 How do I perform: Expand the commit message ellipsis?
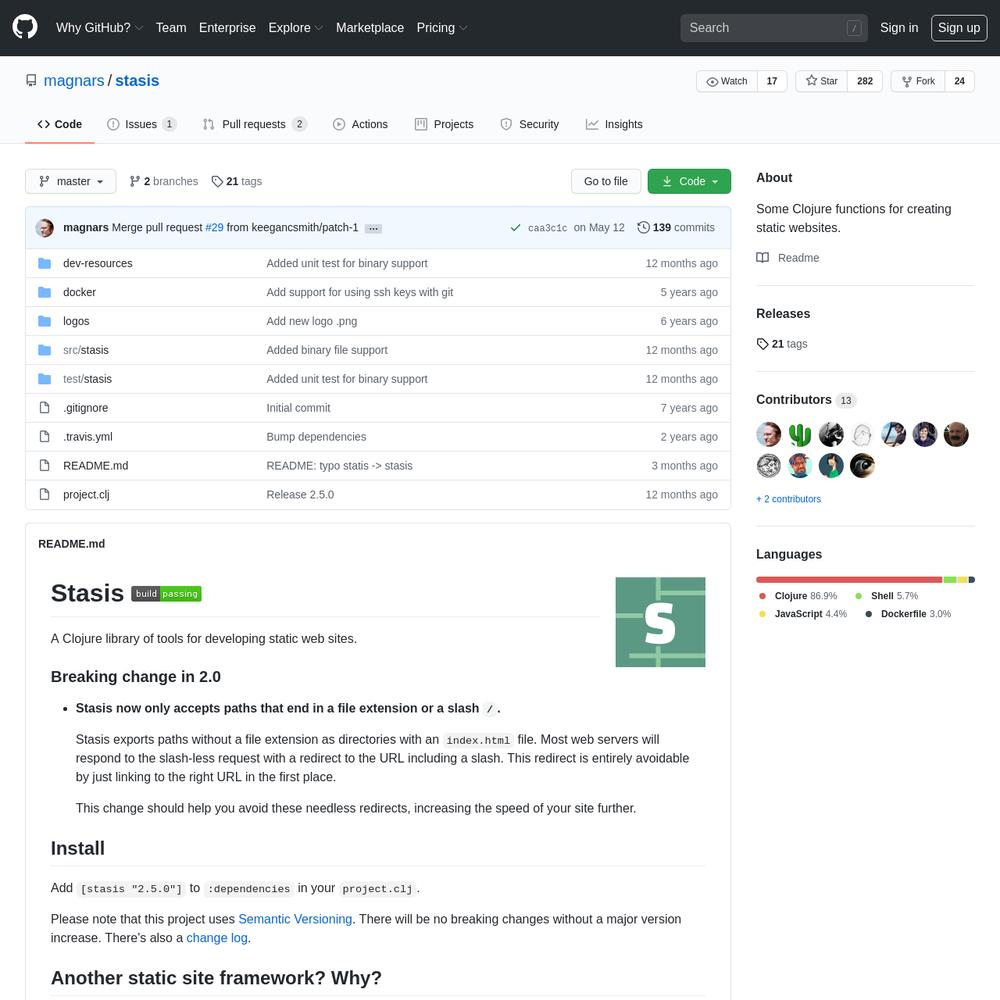pyautogui.click(x=373, y=228)
